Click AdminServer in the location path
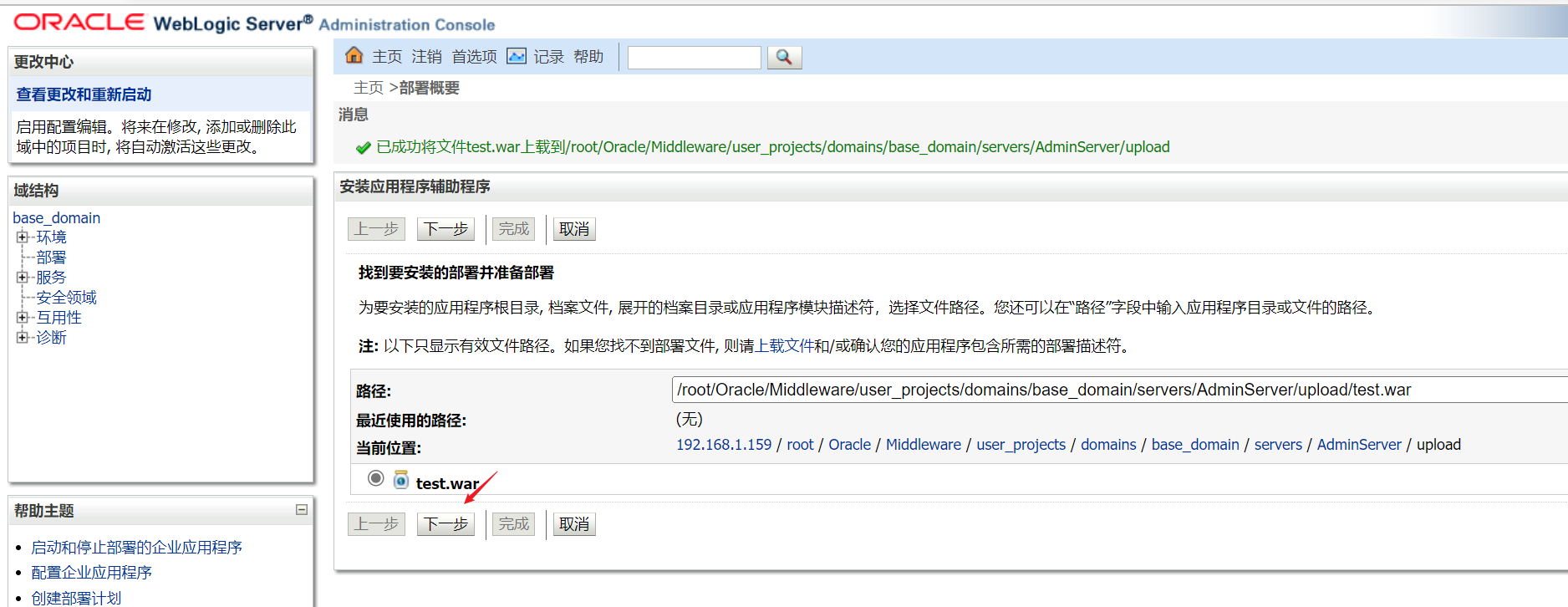This screenshot has height=607, width=1568. (x=1359, y=445)
